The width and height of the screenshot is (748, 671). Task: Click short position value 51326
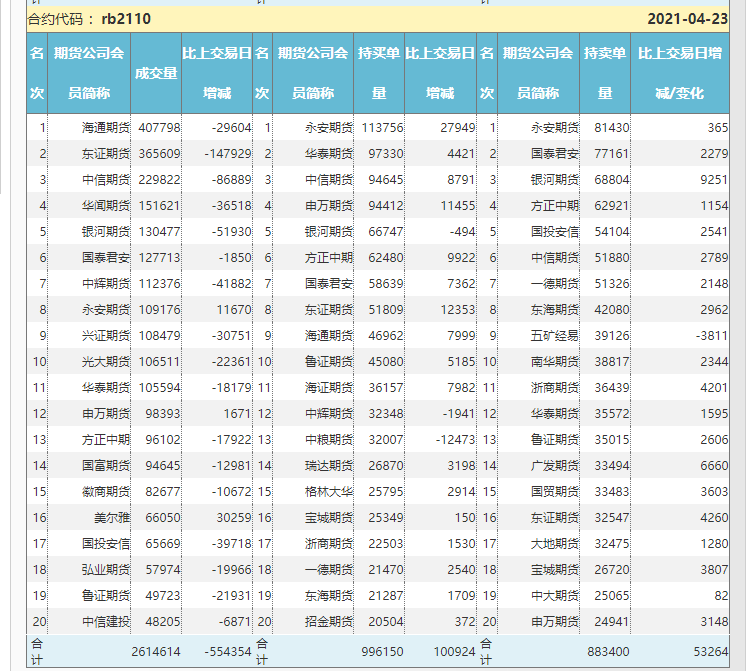(612, 284)
